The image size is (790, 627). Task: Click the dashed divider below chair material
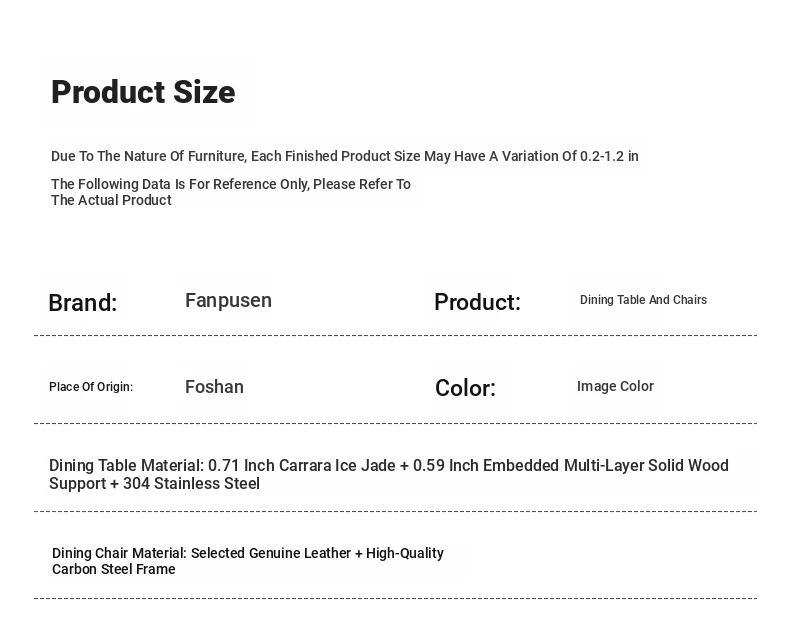tap(396, 598)
